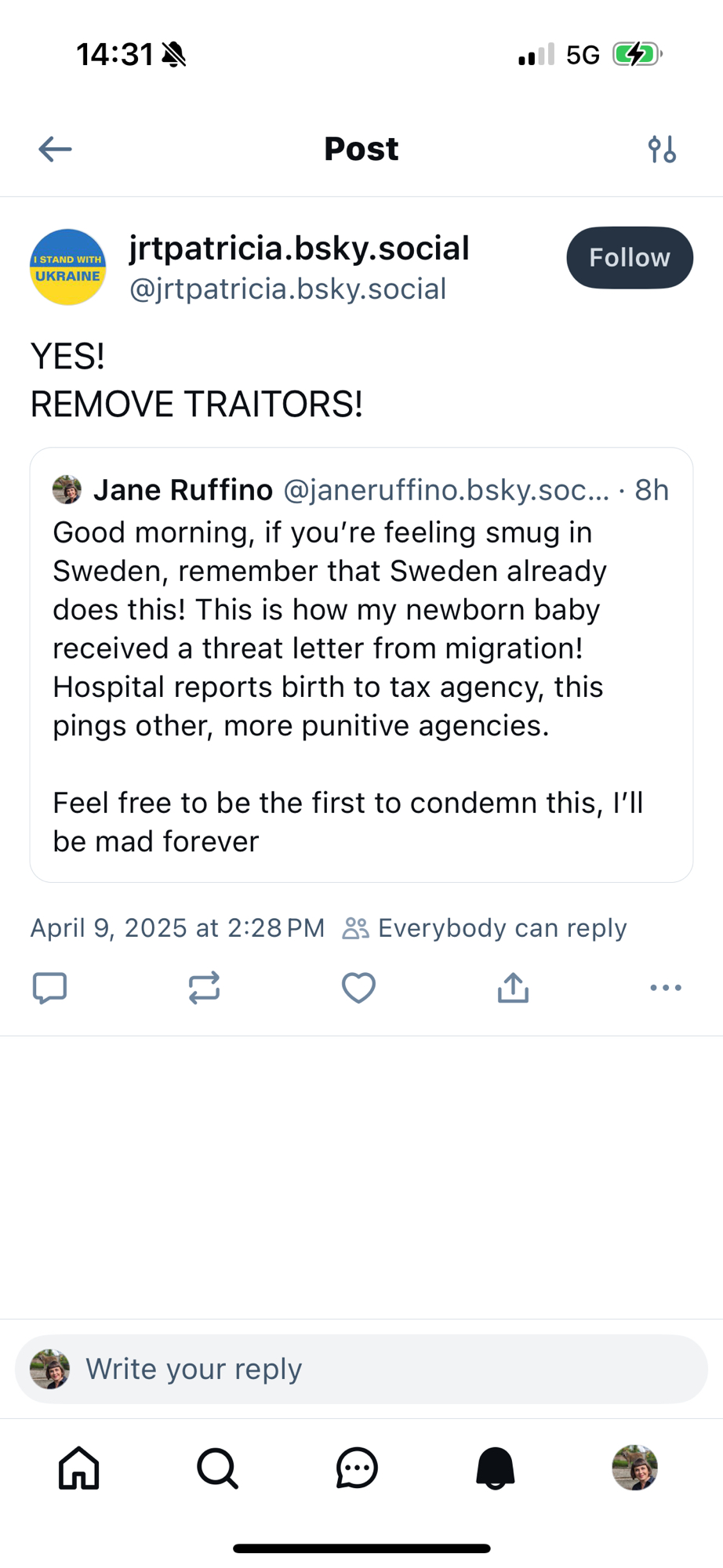Open the I Stand With Ukraine avatar
This screenshot has height=1568, width=723.
coord(68,267)
